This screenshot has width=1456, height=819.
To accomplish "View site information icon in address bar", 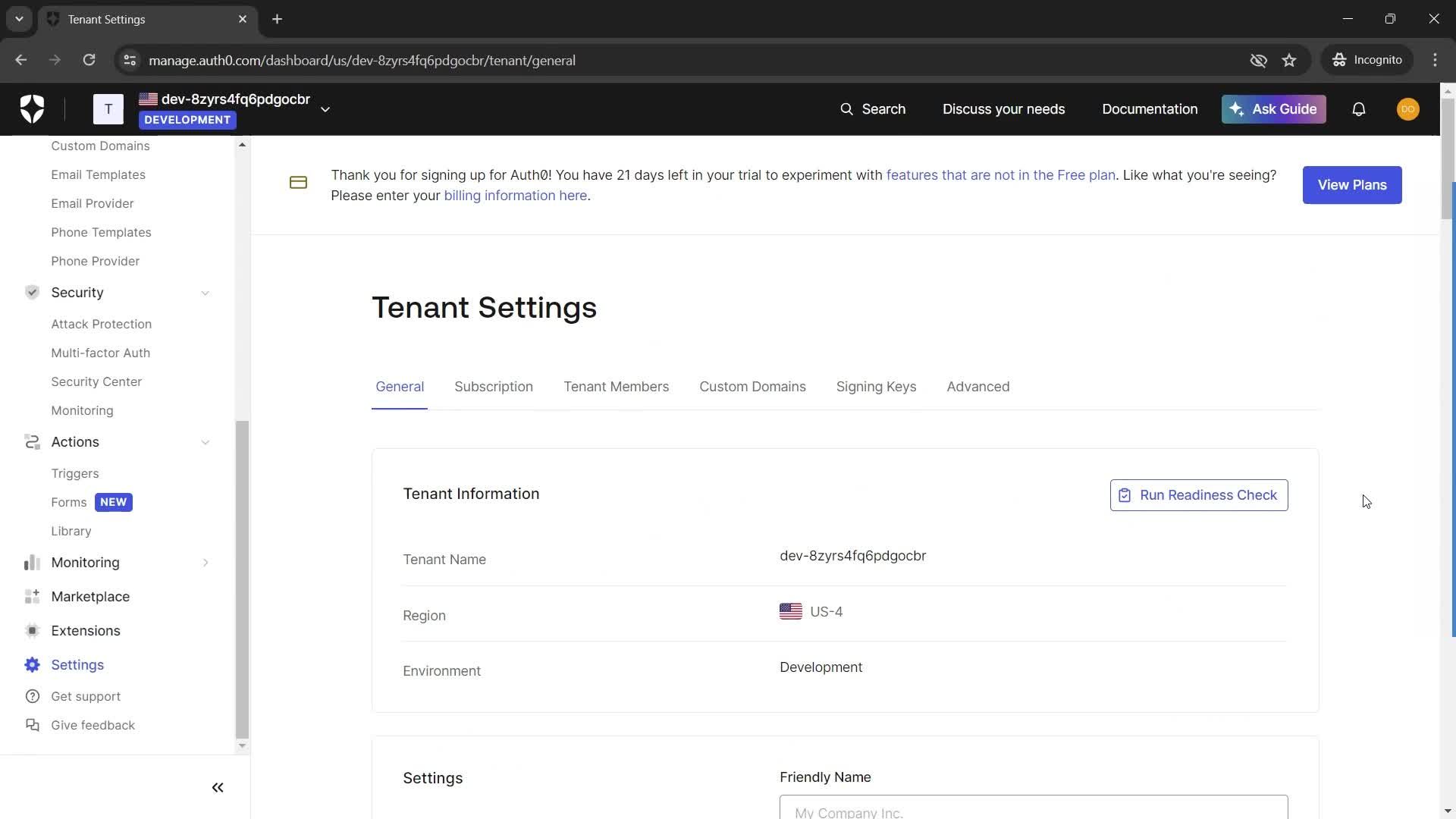I will tap(130, 60).
